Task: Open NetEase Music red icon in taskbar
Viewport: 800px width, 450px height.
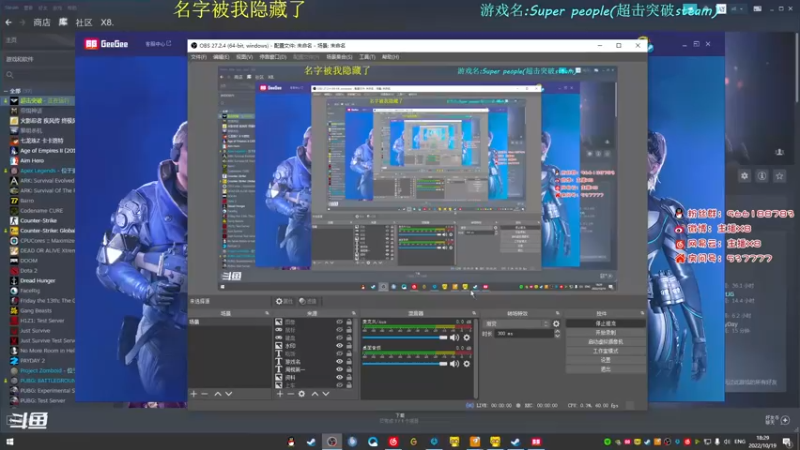Action: pos(393,442)
